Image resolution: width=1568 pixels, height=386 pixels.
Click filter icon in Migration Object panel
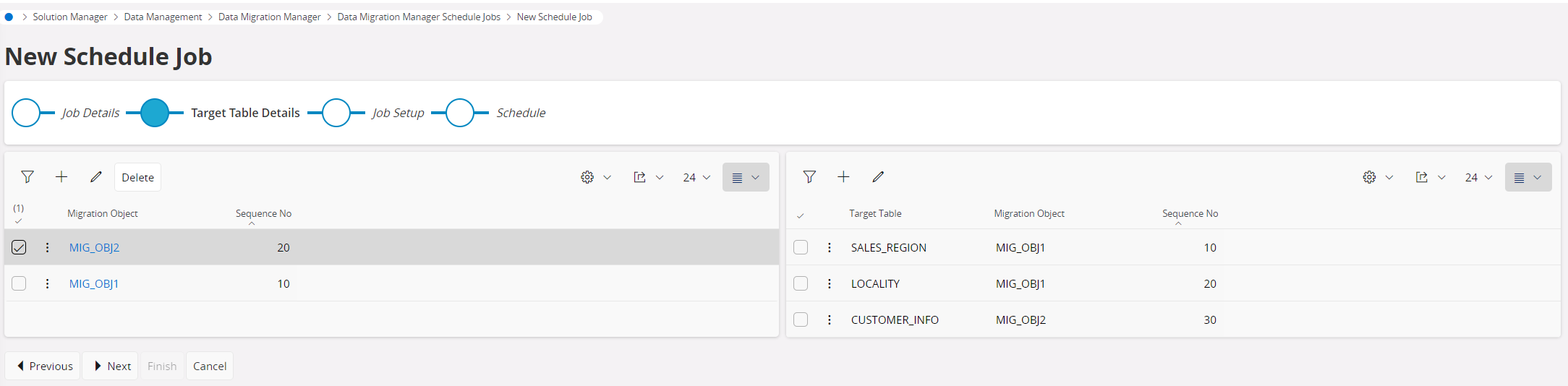coord(27,177)
